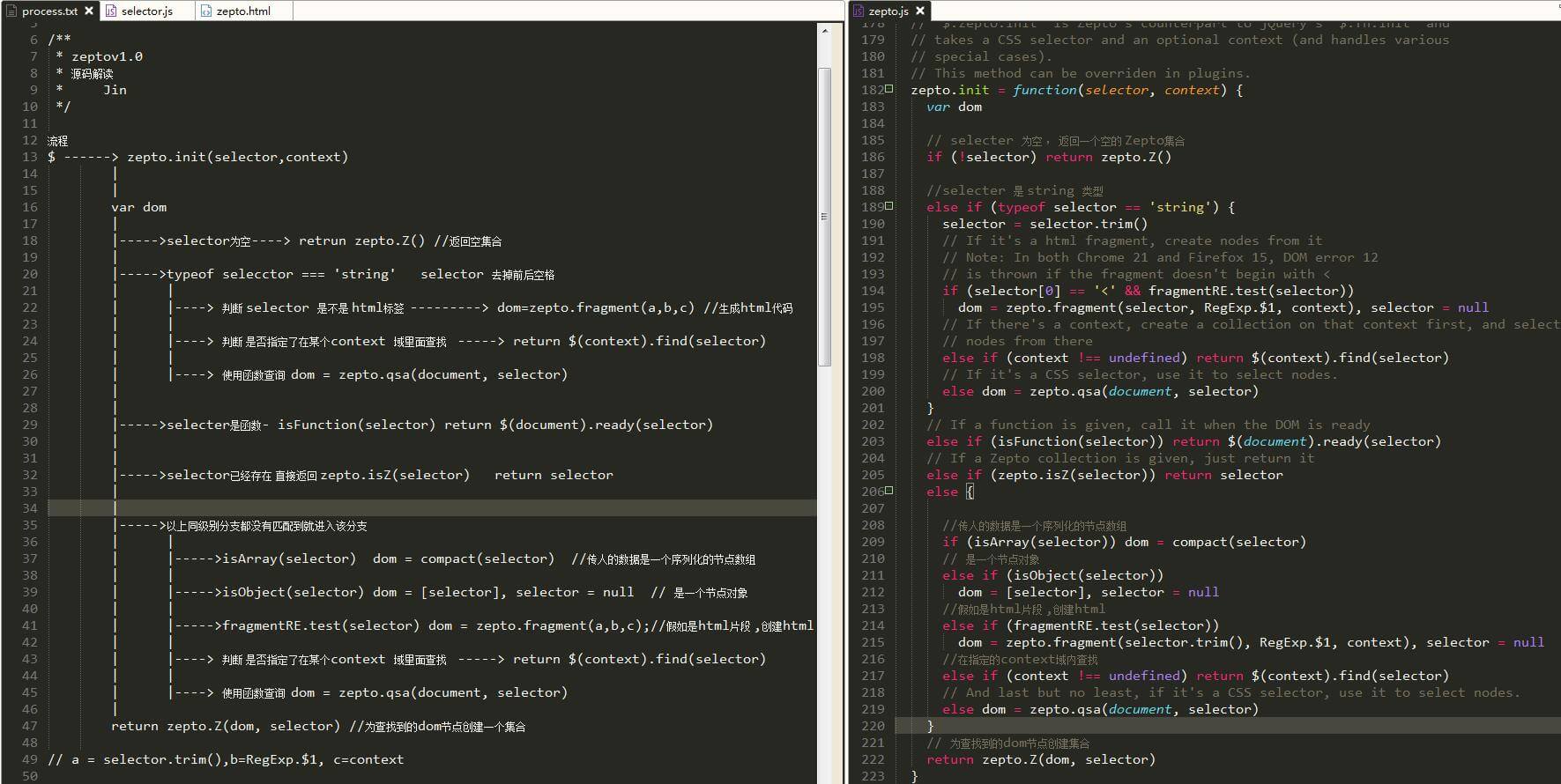Click line number 47 in process.txt gutter
This screenshot has width=1561, height=784.
click(x=30, y=726)
